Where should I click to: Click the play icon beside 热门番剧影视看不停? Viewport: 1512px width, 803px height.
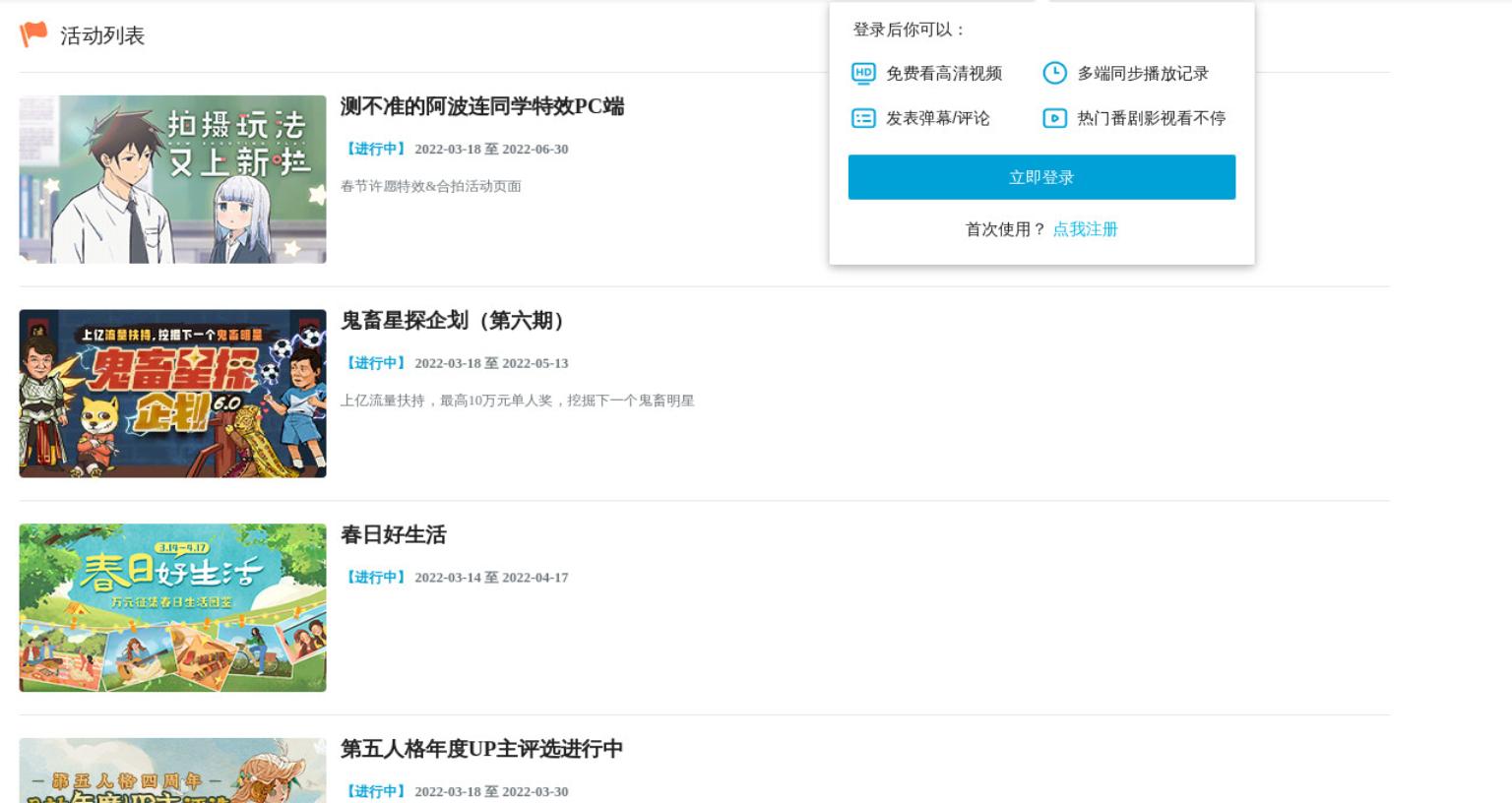[x=1054, y=118]
